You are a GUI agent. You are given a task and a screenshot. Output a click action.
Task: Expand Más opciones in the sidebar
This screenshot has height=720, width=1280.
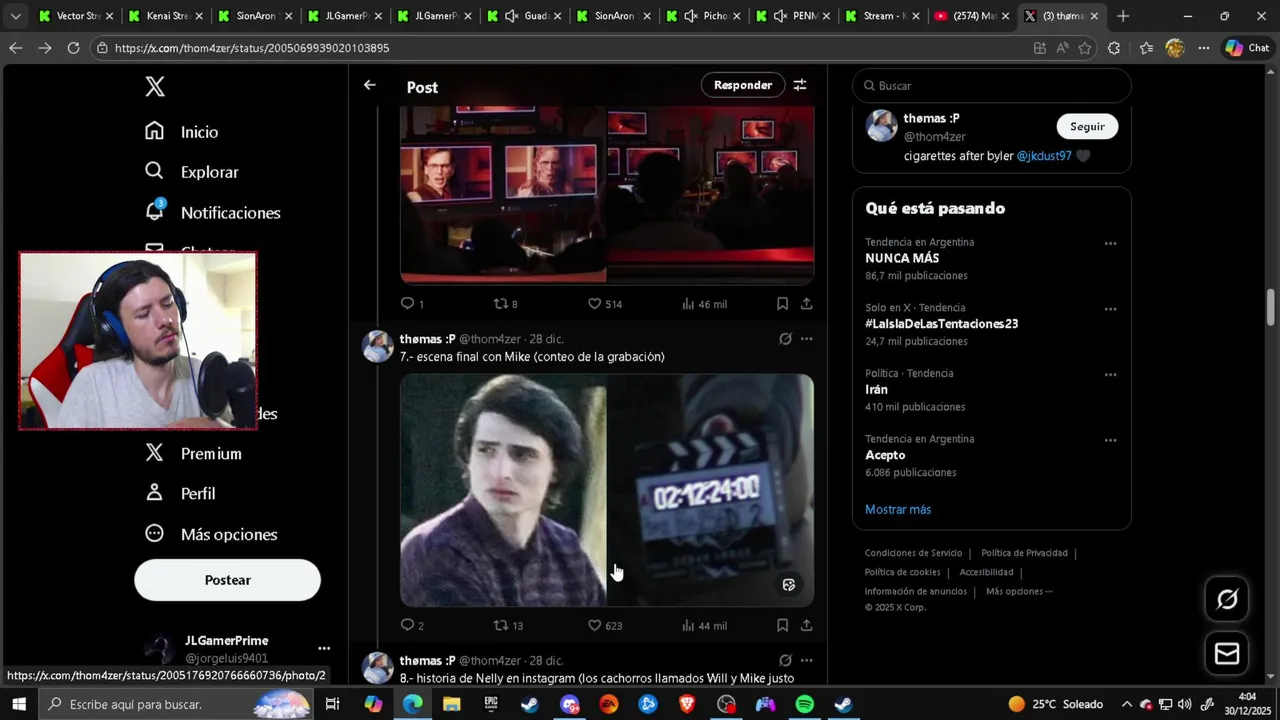[212, 534]
